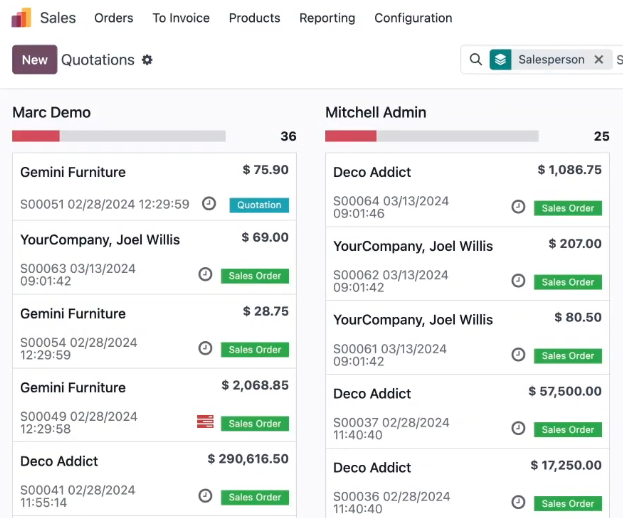
Task: Open the Deco Addict $ 17,250.00 card
Action: click(467, 483)
